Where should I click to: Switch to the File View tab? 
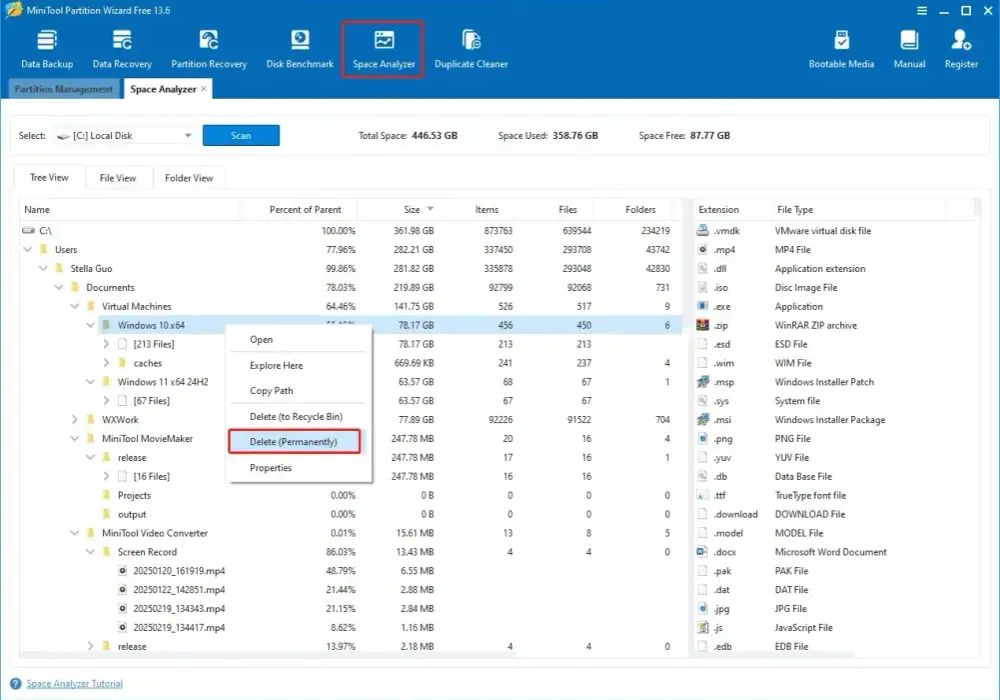click(x=118, y=178)
